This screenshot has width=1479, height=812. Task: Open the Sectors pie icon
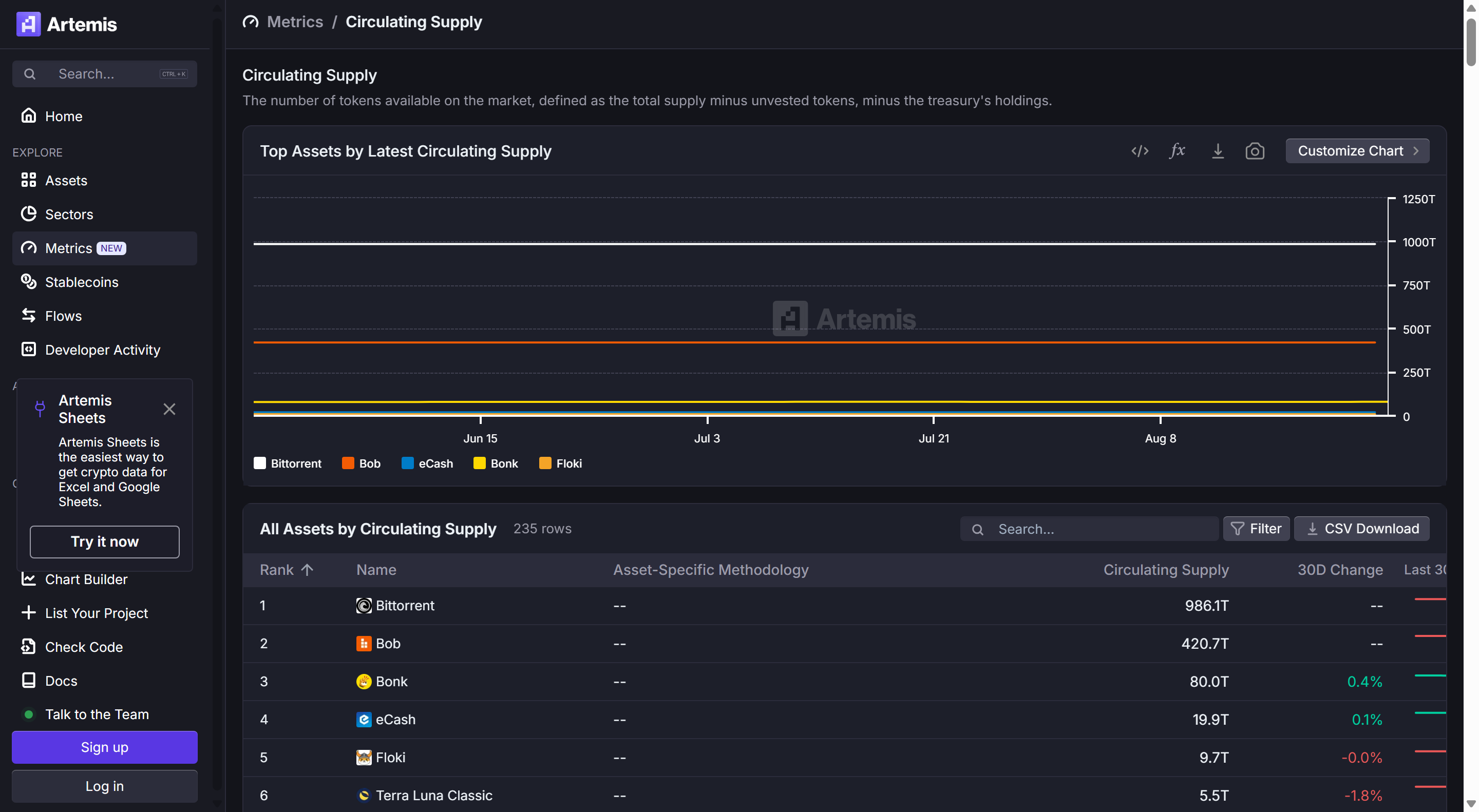(28, 214)
